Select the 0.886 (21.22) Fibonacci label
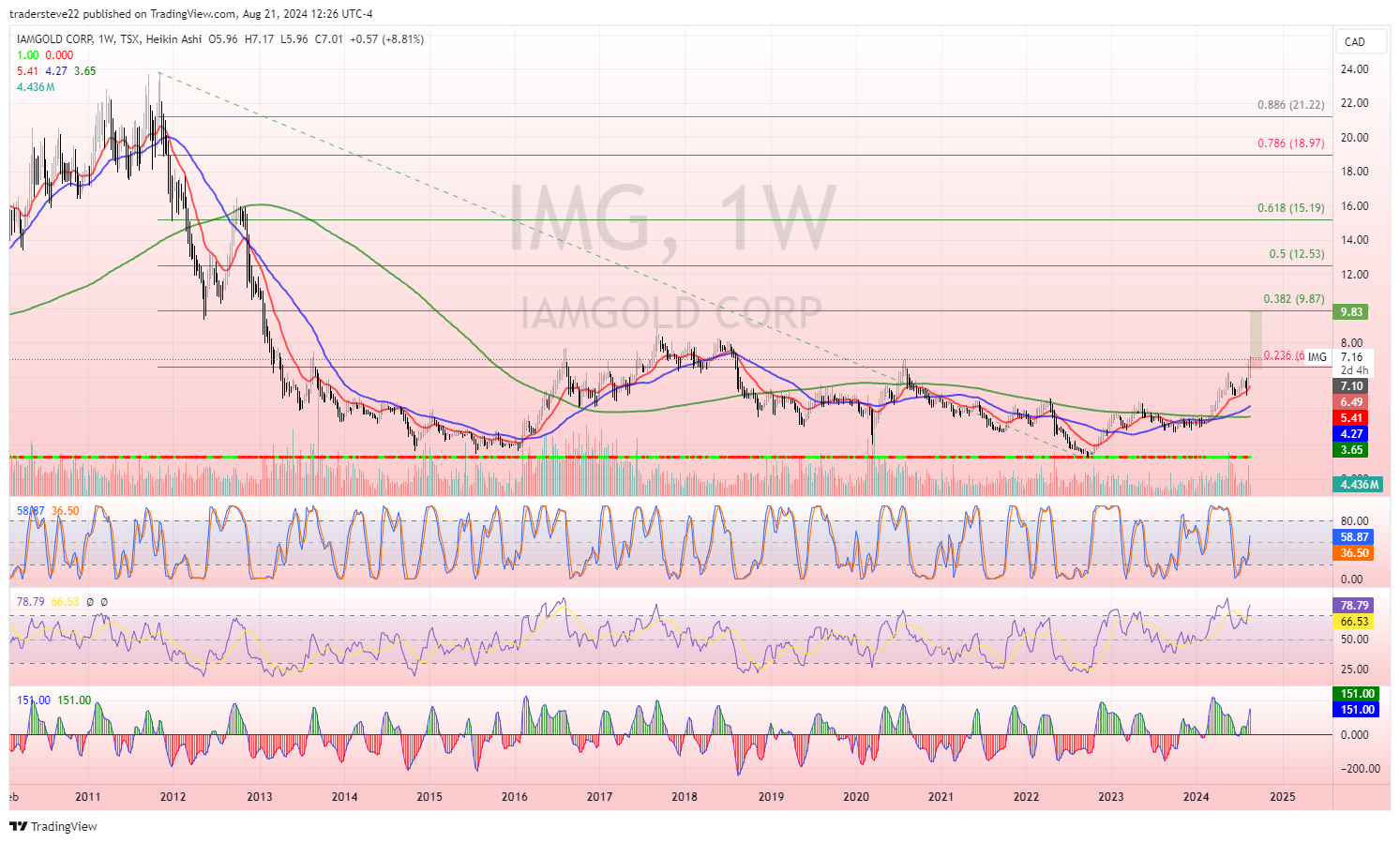The image size is (1400, 843). tap(1291, 105)
